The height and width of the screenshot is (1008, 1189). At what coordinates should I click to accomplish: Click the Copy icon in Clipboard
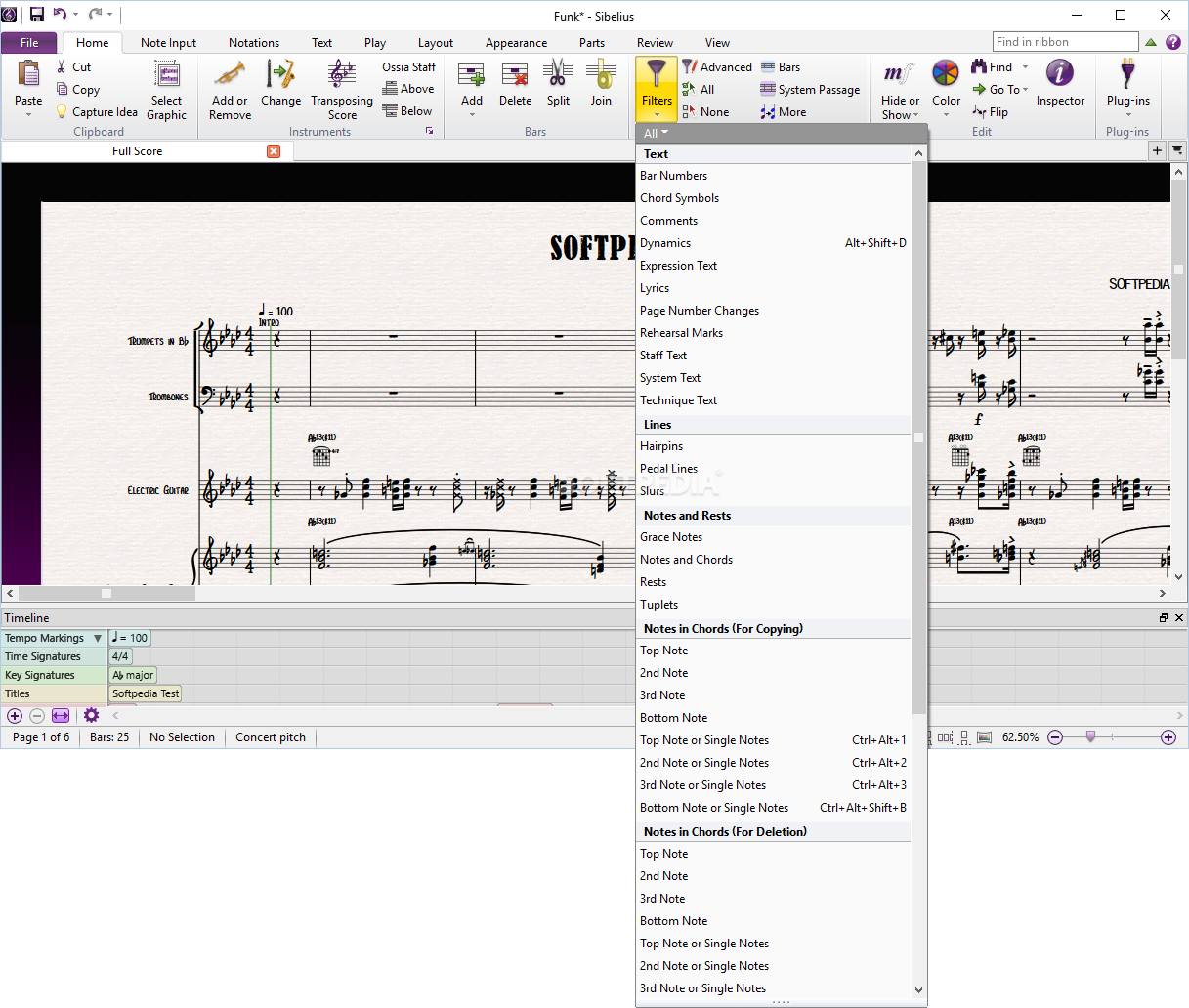[x=62, y=89]
